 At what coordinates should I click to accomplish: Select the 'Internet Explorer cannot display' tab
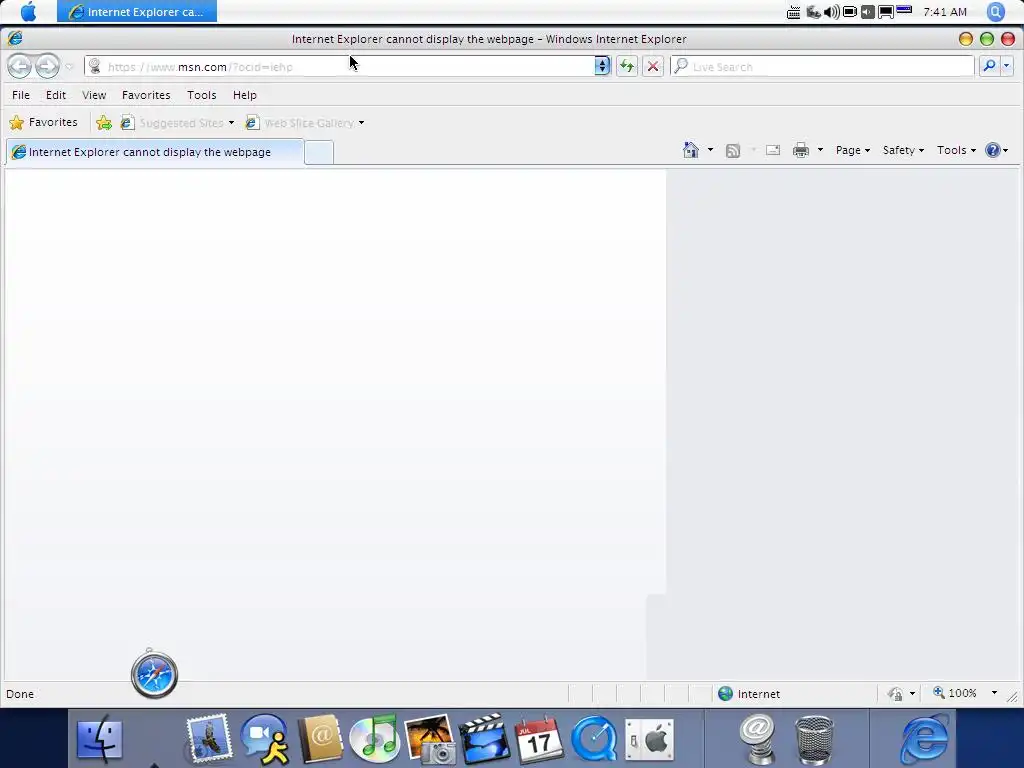point(155,152)
